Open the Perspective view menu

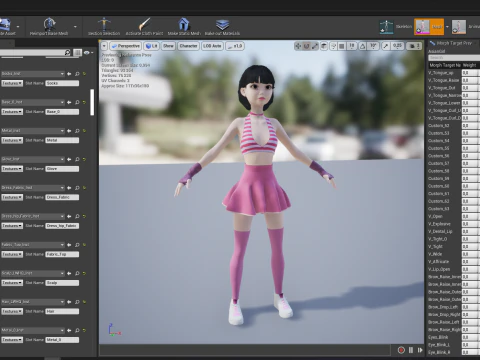coord(125,46)
